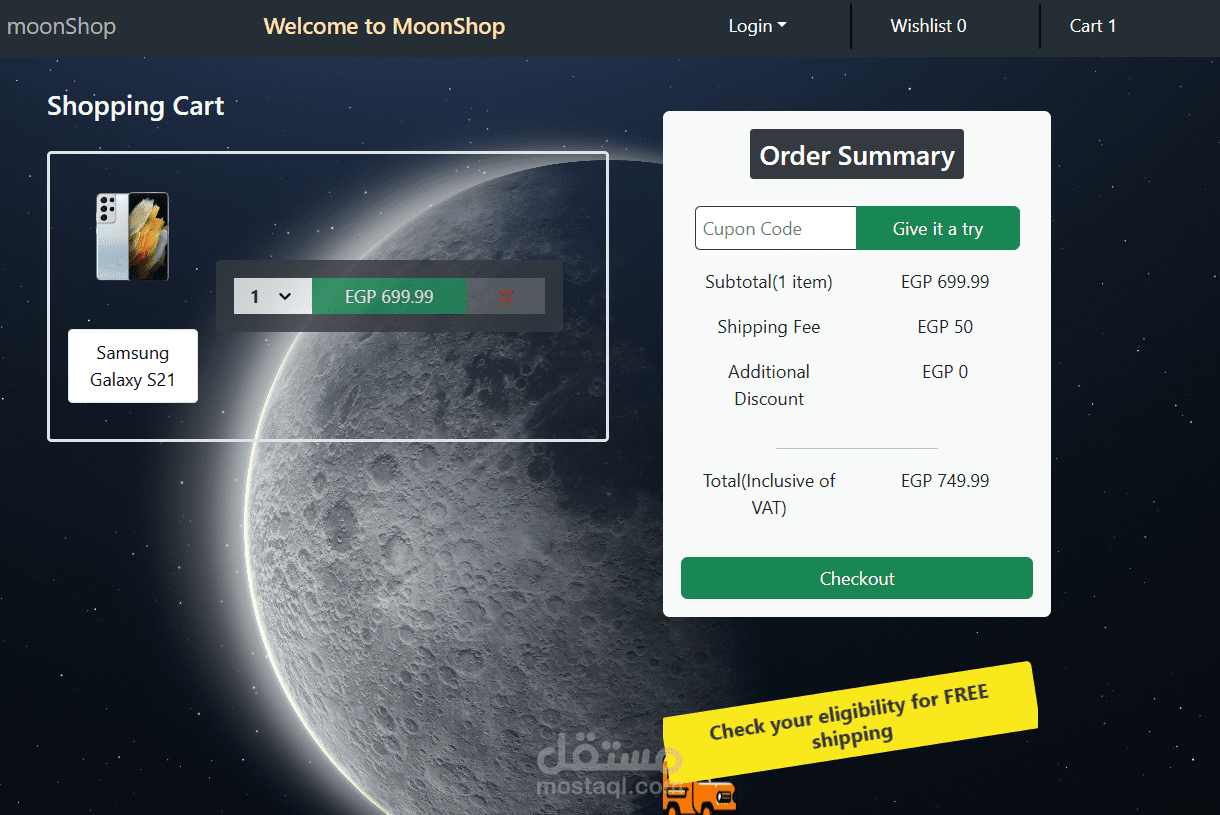Select the EGP 0 discount value
The image size is (1220, 815).
[945, 372]
